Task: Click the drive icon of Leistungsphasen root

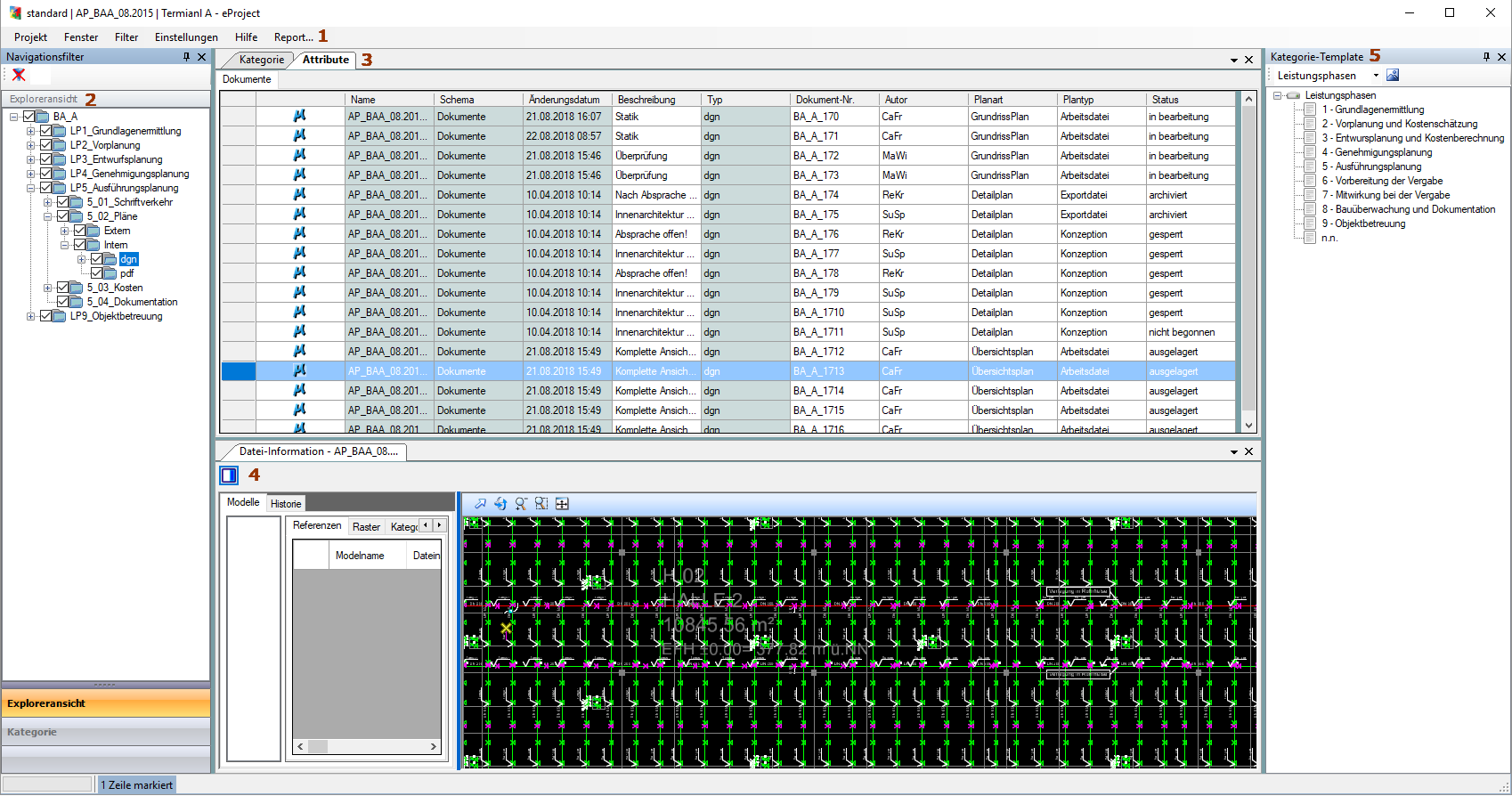Action: pyautogui.click(x=1293, y=95)
